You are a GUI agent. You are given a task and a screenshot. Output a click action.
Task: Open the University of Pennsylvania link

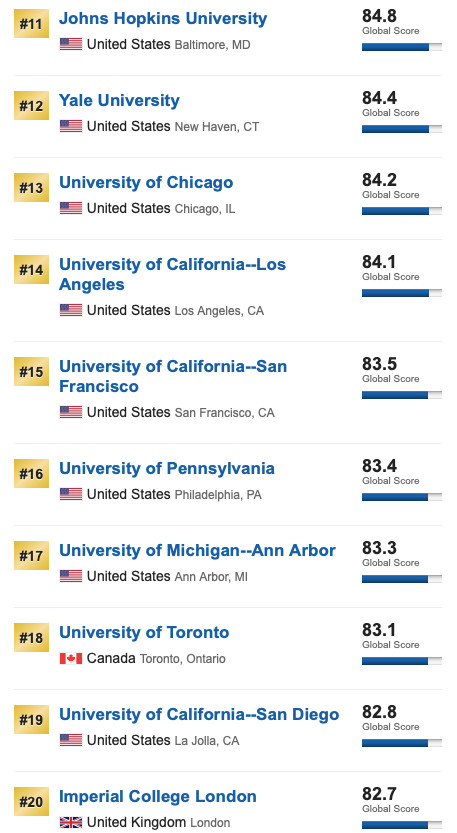pos(167,468)
